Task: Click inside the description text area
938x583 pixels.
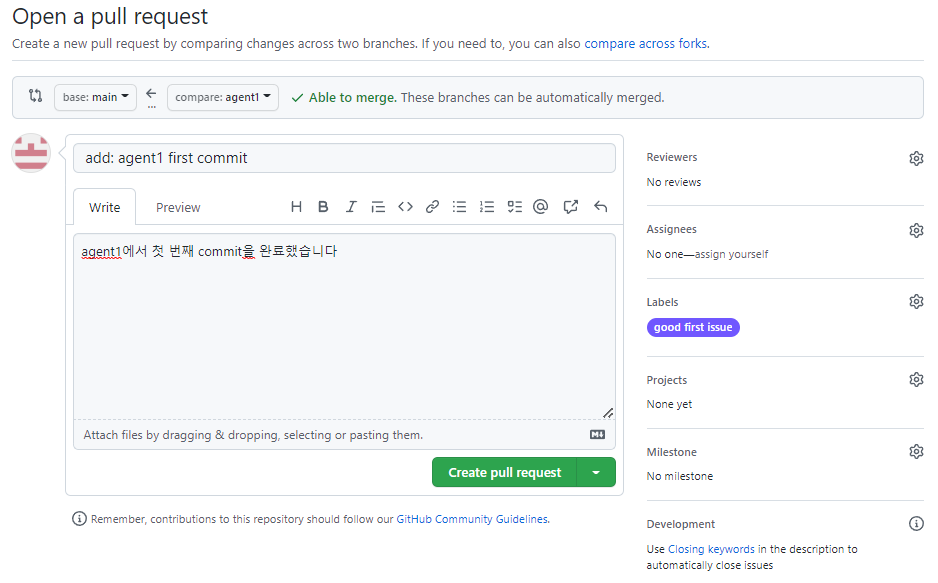Action: pyautogui.click(x=344, y=326)
